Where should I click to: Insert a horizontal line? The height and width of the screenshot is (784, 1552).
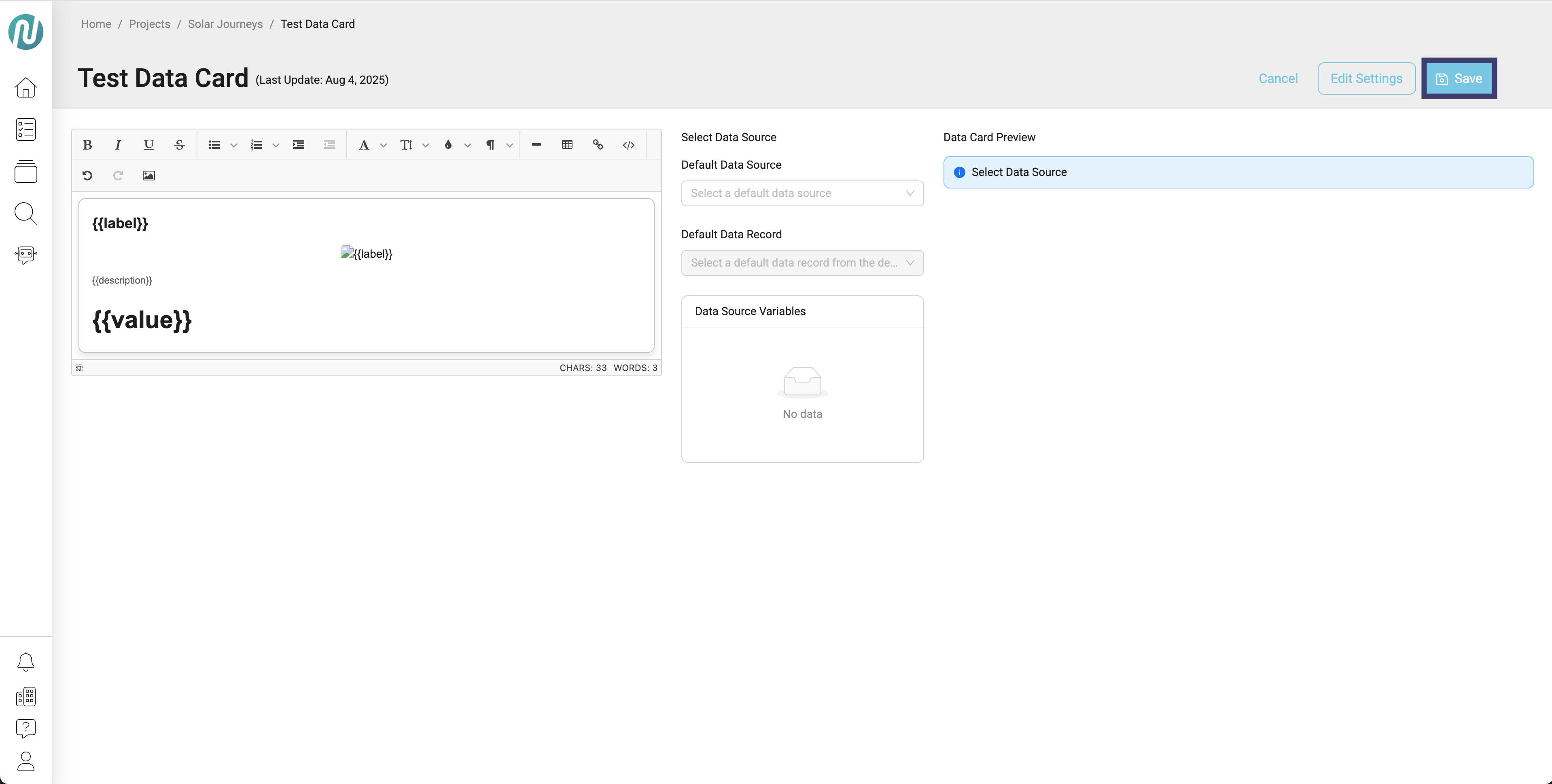pos(536,145)
